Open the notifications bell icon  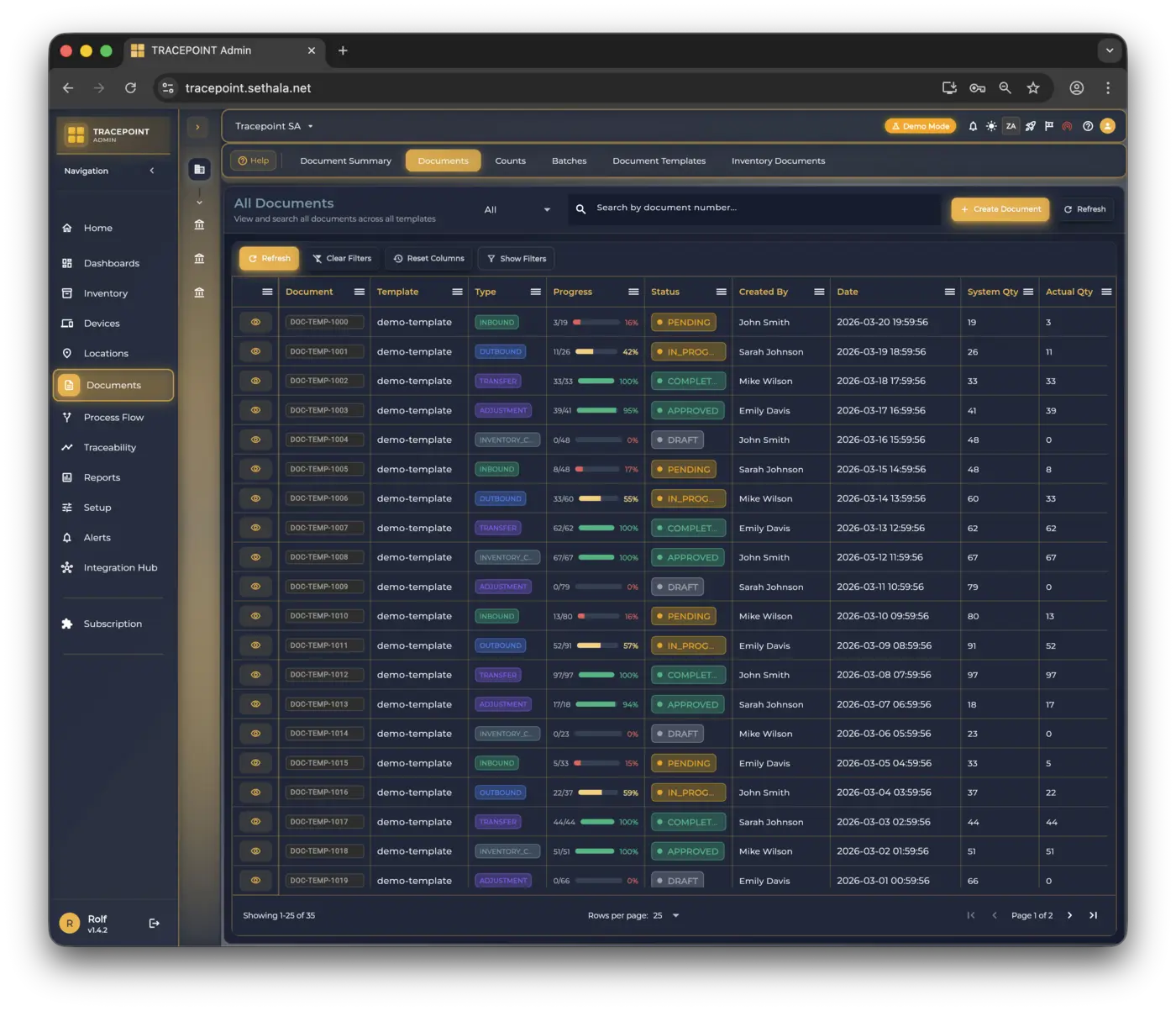(973, 126)
